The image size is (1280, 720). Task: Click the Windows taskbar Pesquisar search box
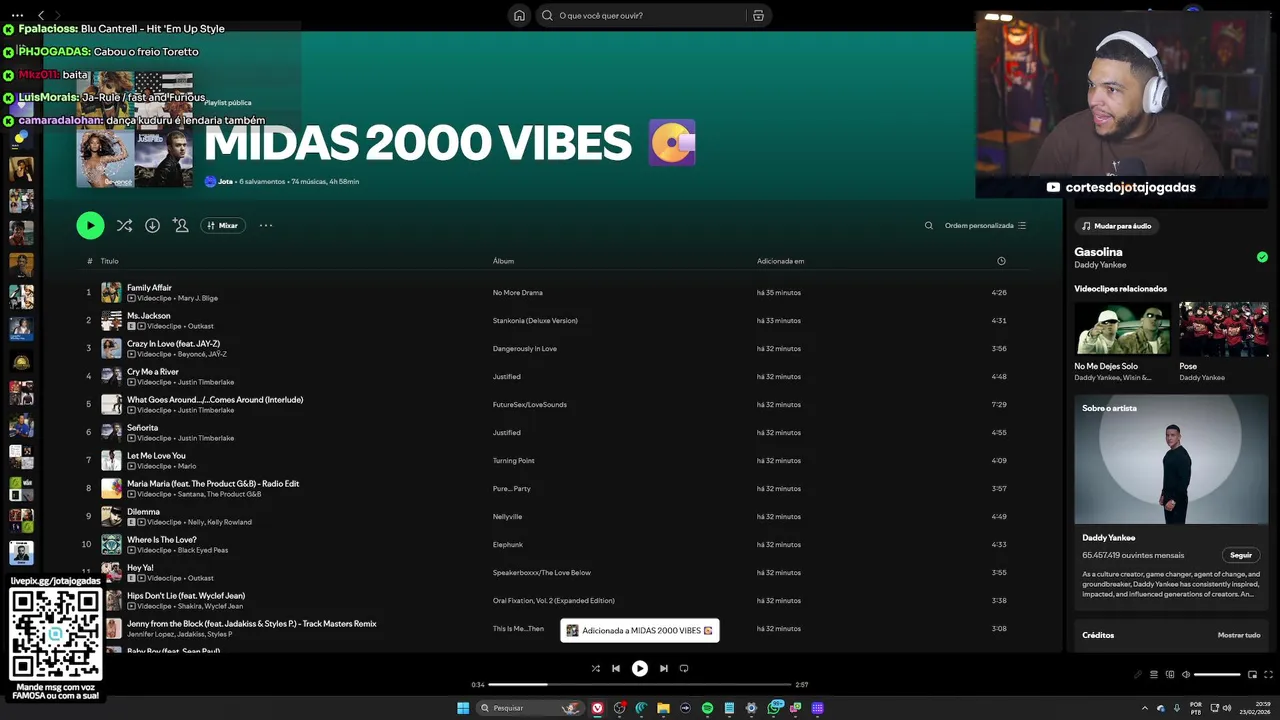click(530, 708)
